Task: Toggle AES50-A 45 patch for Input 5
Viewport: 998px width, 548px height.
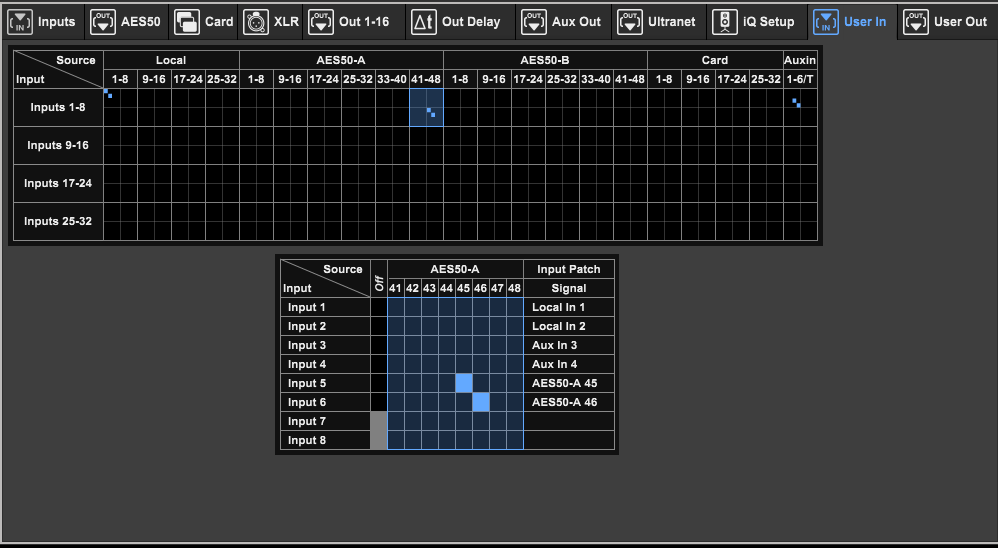Action: pyautogui.click(x=464, y=383)
